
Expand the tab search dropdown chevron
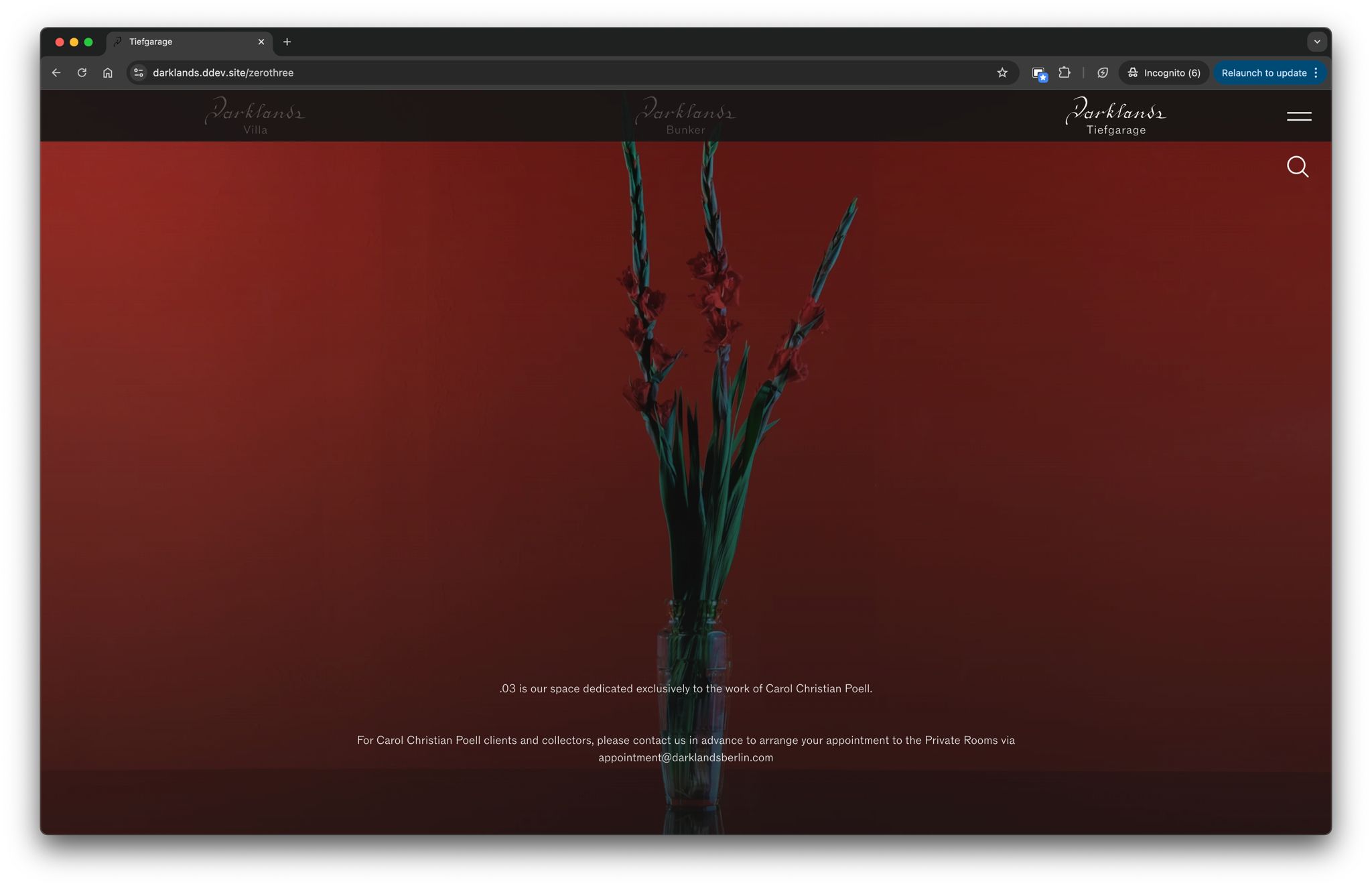[1316, 42]
